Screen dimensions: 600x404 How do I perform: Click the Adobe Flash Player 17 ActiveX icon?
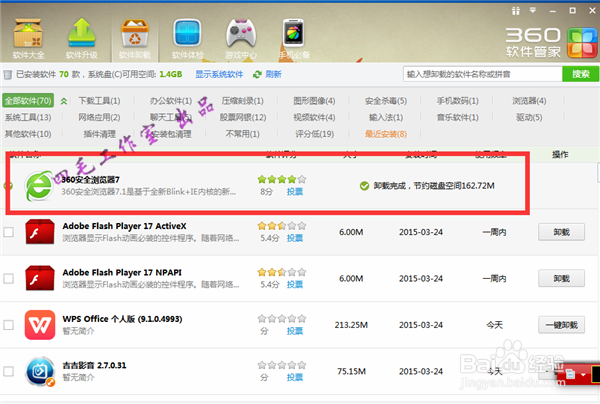point(40,232)
